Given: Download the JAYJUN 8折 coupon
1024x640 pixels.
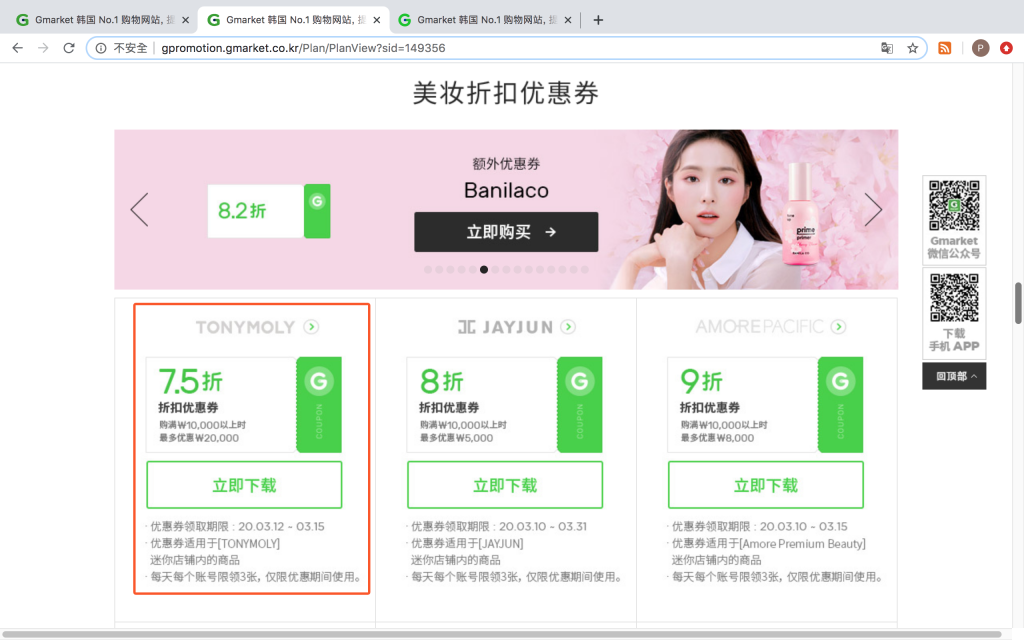Looking at the screenshot, I should [505, 485].
